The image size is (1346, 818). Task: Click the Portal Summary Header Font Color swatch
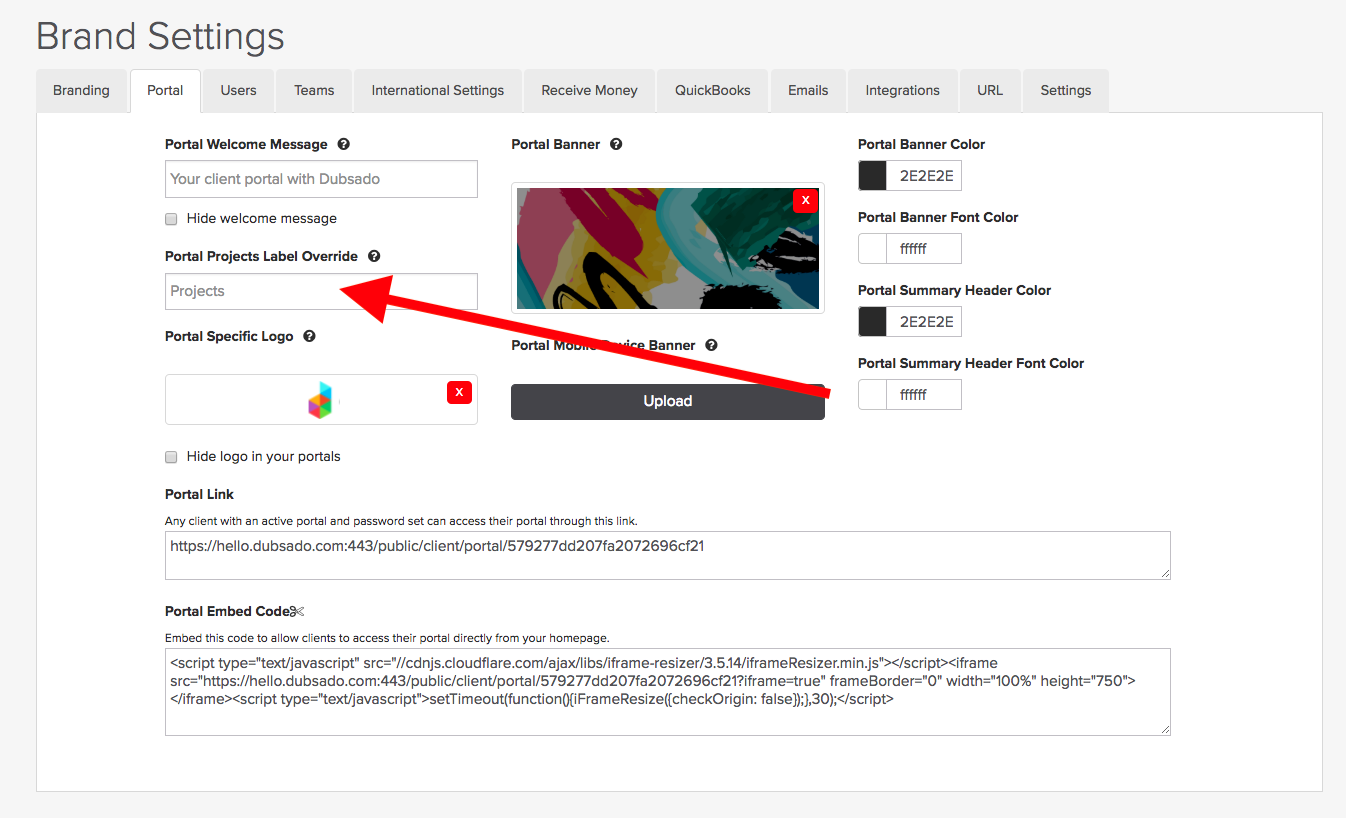(x=873, y=395)
